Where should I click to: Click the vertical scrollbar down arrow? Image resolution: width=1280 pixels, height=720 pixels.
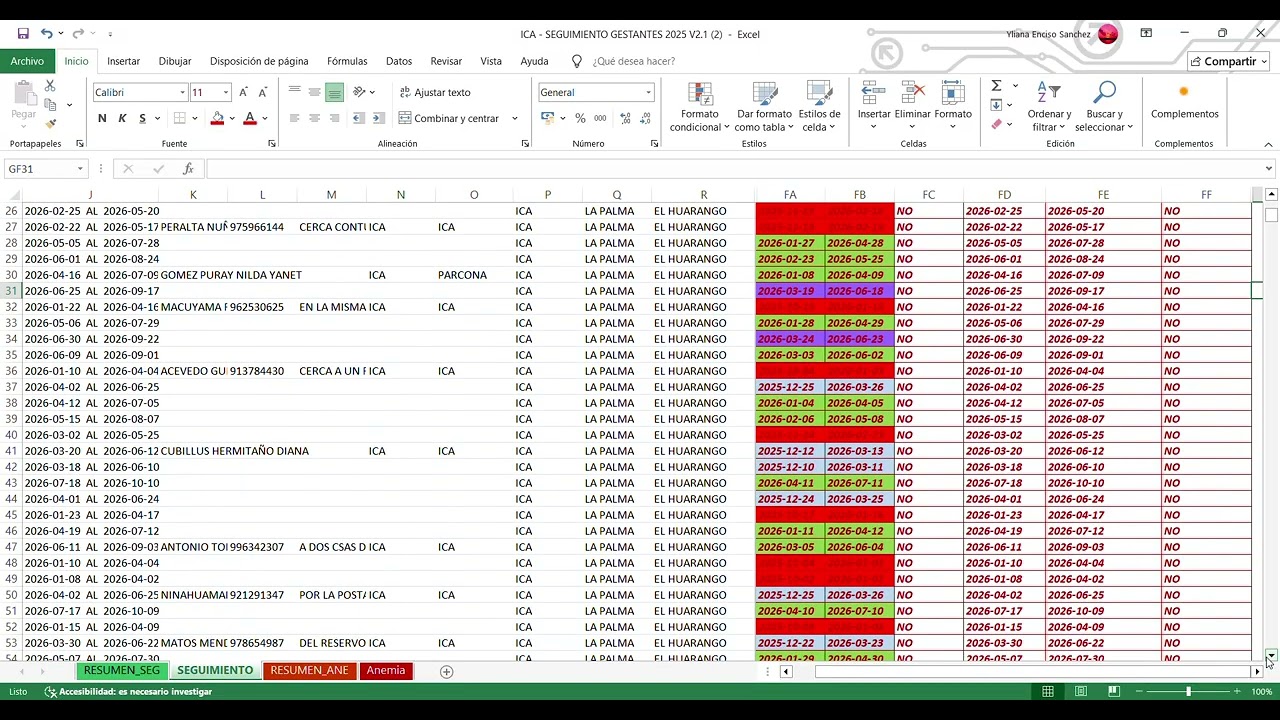point(1271,656)
